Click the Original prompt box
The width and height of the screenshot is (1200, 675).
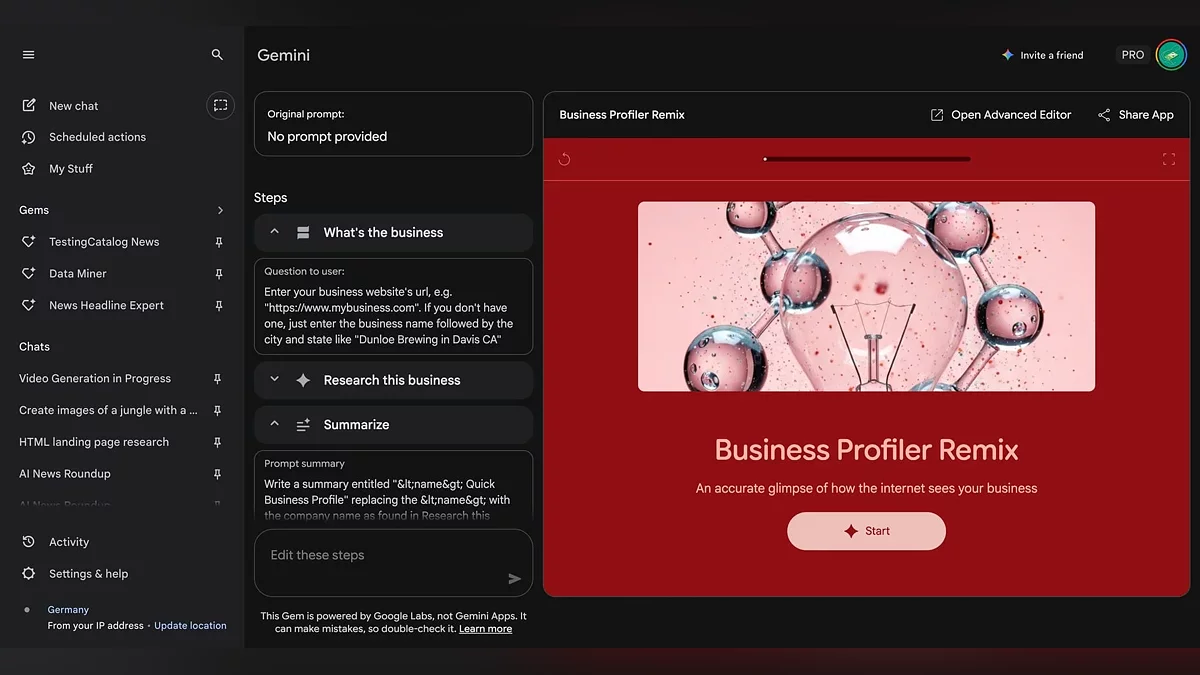(x=393, y=125)
